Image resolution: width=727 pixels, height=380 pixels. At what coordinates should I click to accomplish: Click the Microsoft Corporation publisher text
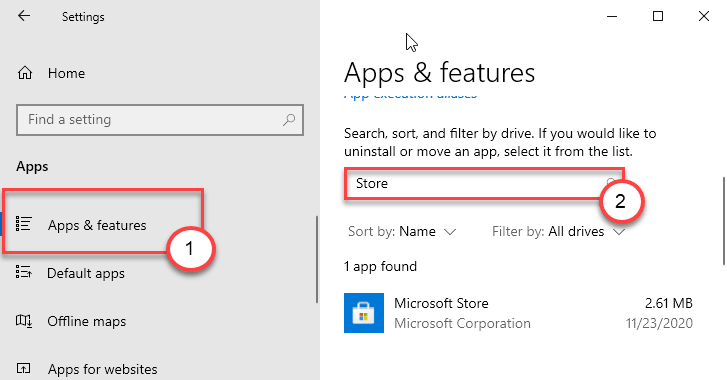coord(462,323)
